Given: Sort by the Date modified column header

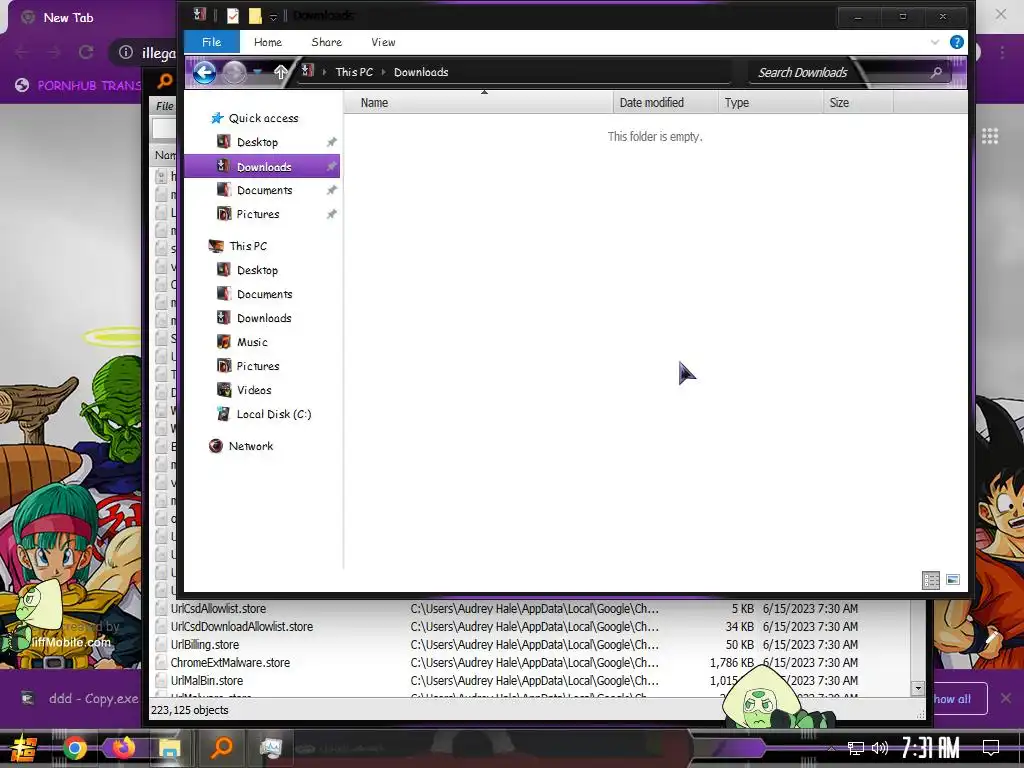Looking at the screenshot, I should [x=665, y=103].
